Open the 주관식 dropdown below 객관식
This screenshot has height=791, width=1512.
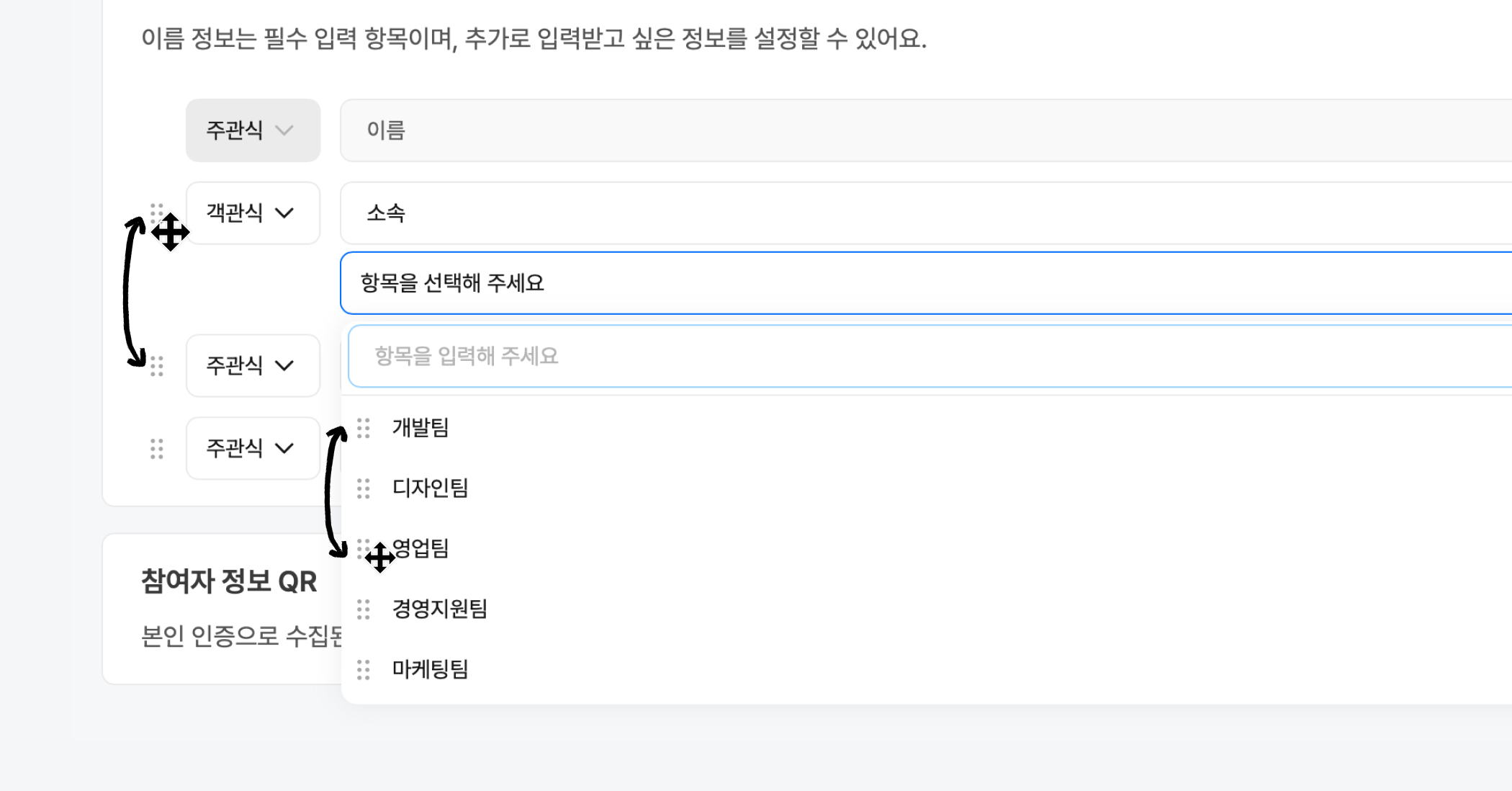[252, 366]
